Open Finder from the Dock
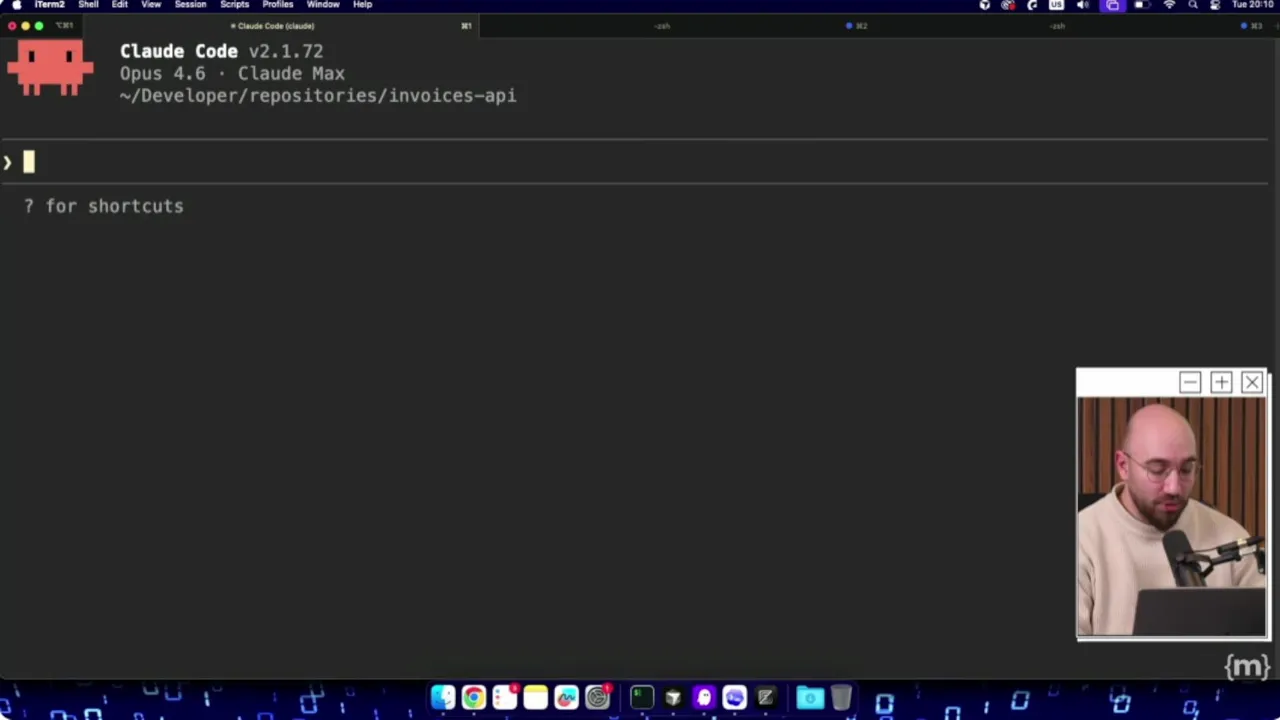 [x=443, y=697]
